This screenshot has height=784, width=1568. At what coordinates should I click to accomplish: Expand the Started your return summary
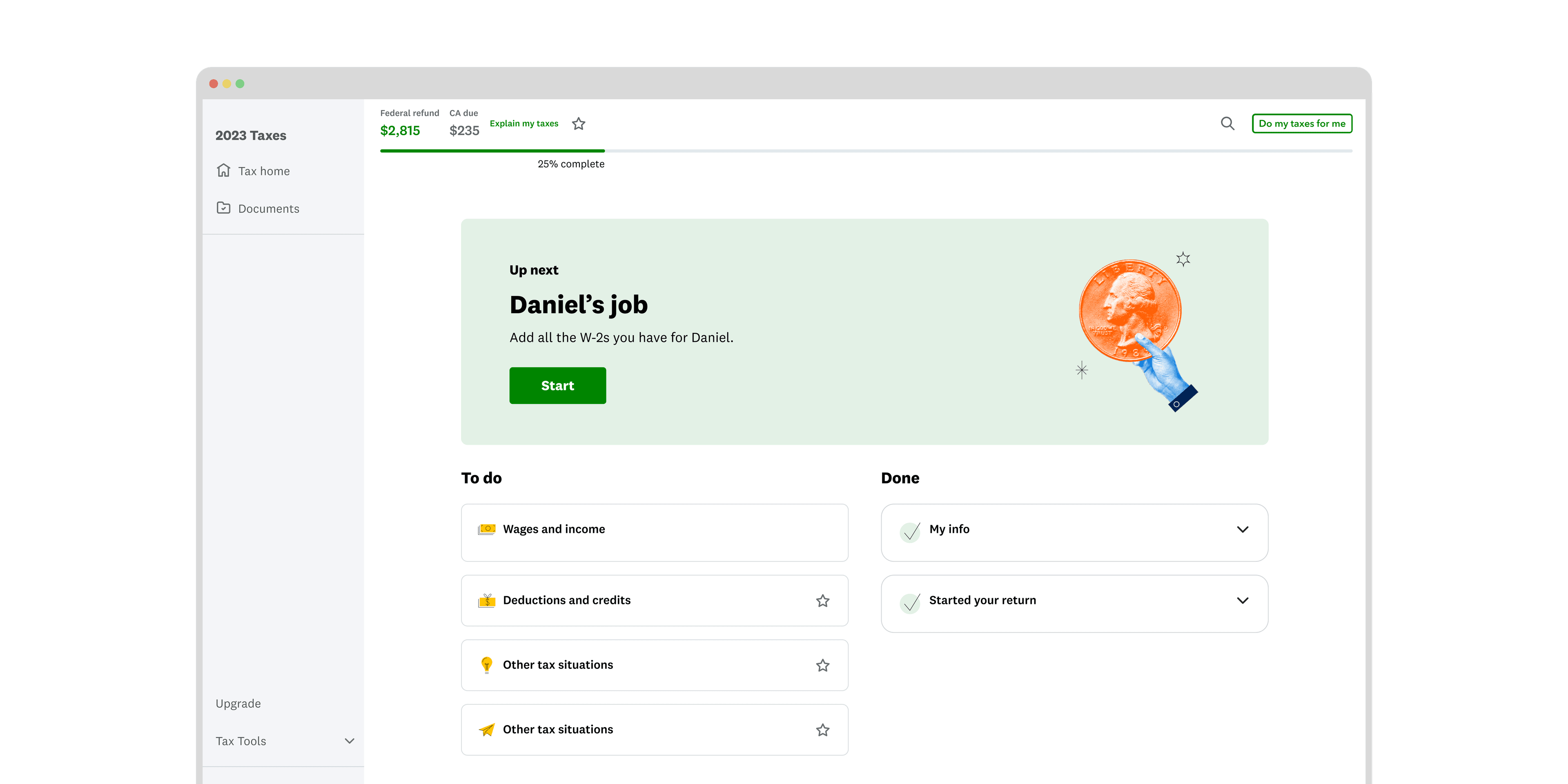(x=1243, y=600)
